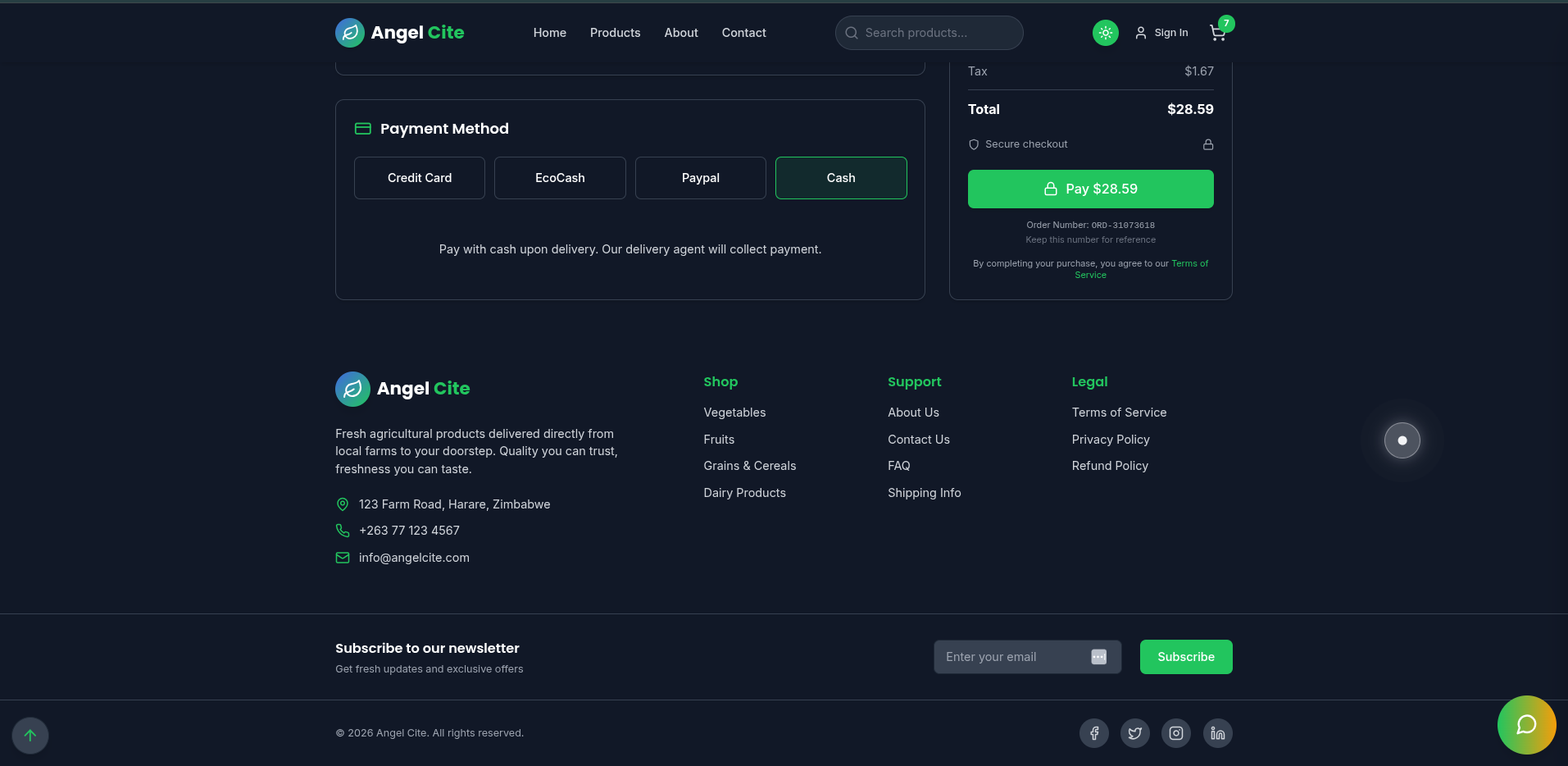Image resolution: width=1568 pixels, height=766 pixels.
Task: Click the Enter your email field
Action: coord(1012,657)
